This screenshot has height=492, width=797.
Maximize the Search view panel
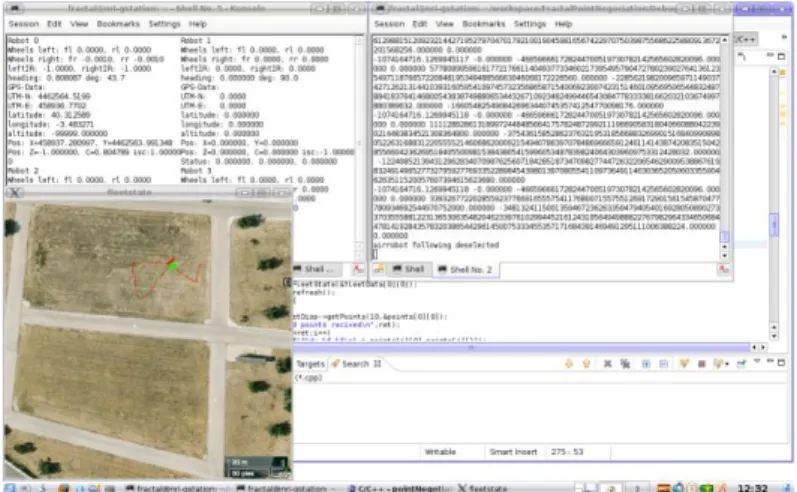782,362
